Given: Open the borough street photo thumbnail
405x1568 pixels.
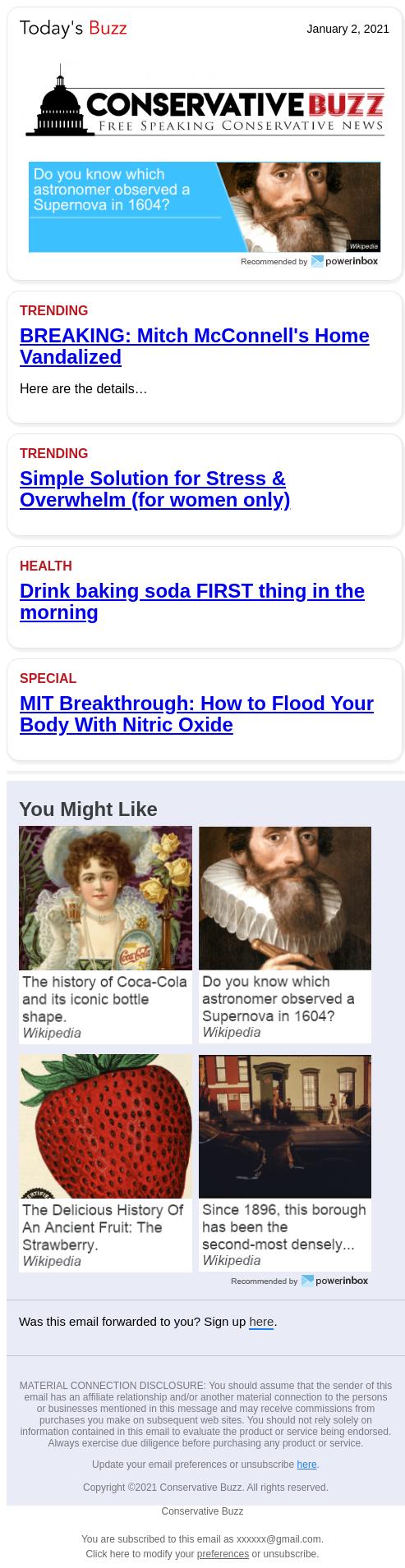Looking at the screenshot, I should coord(285,1126).
